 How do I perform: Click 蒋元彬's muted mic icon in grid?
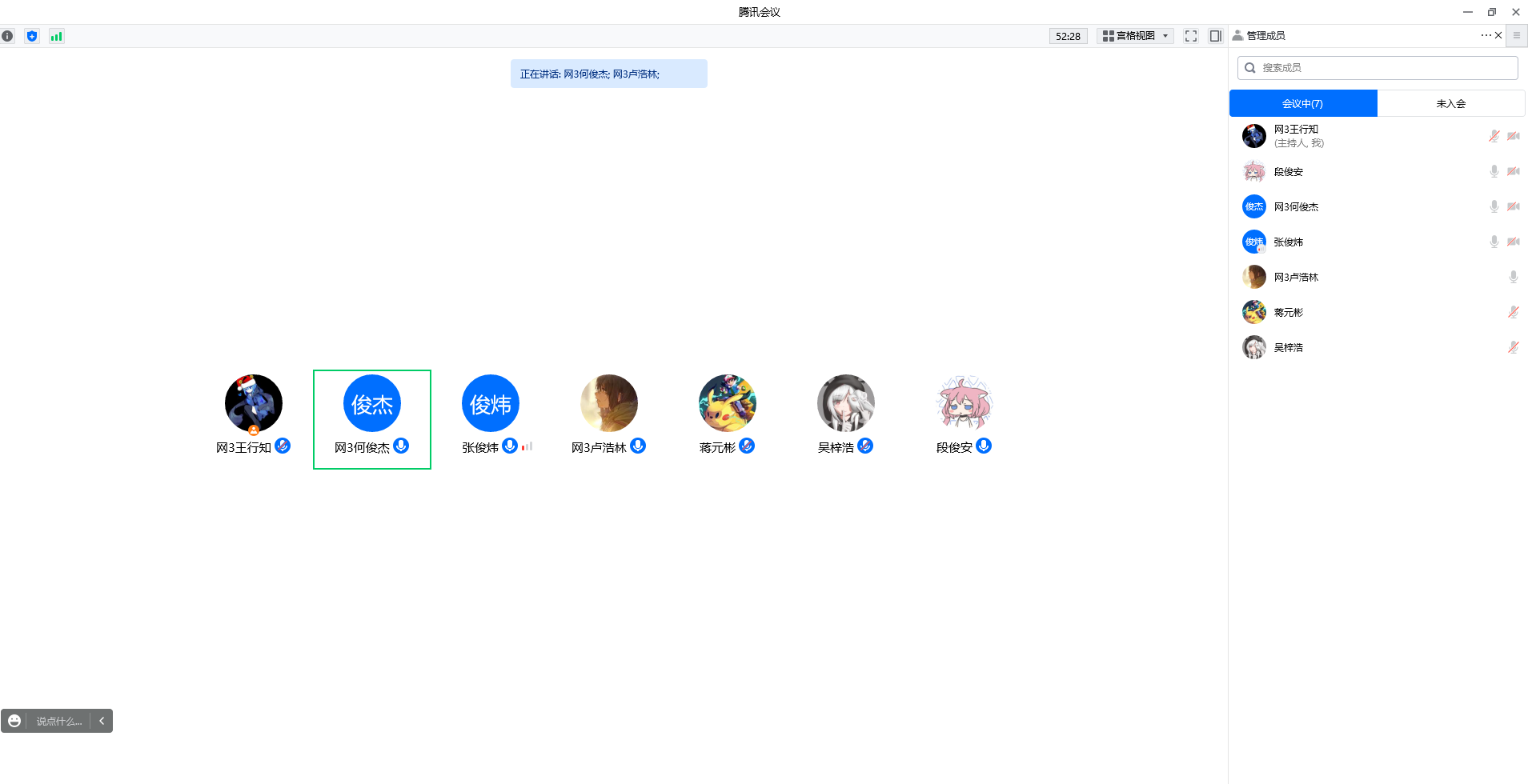pos(747,446)
